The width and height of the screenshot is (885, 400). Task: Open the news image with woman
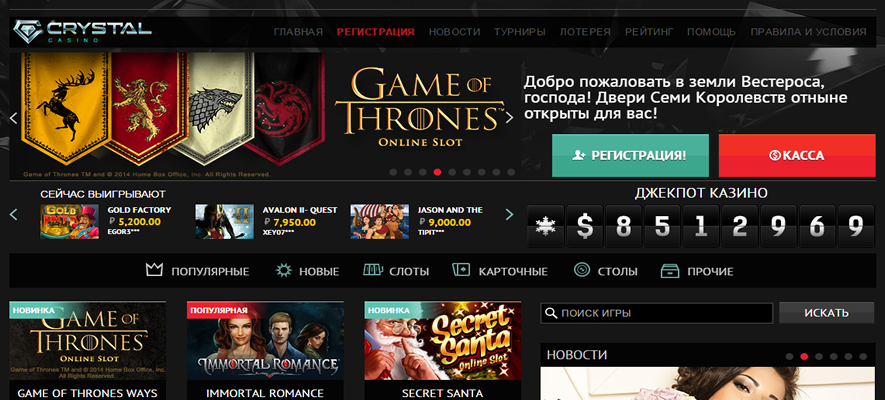708,384
